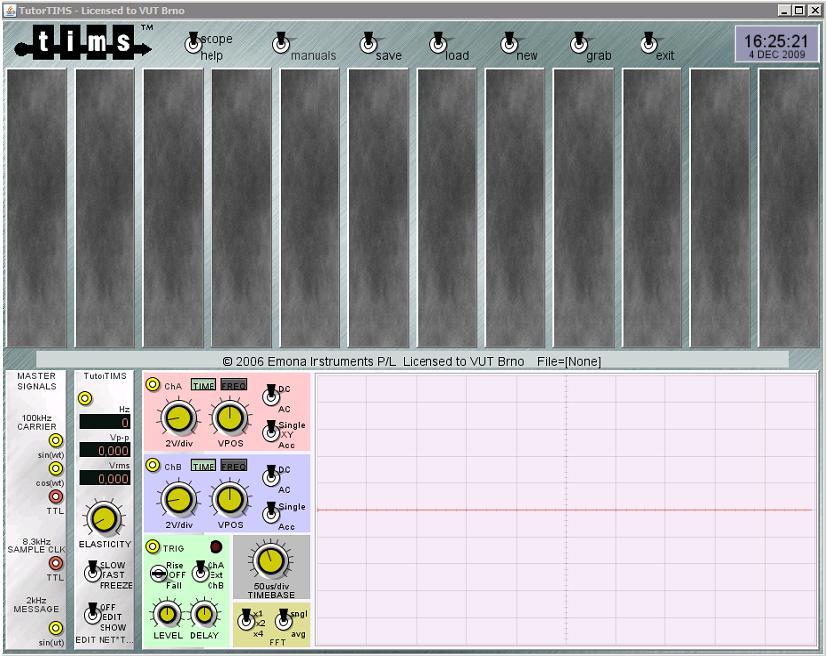This screenshot has width=827, height=656.
Task: Toggle the ChA DC/AC coupling switch
Action: (271, 395)
